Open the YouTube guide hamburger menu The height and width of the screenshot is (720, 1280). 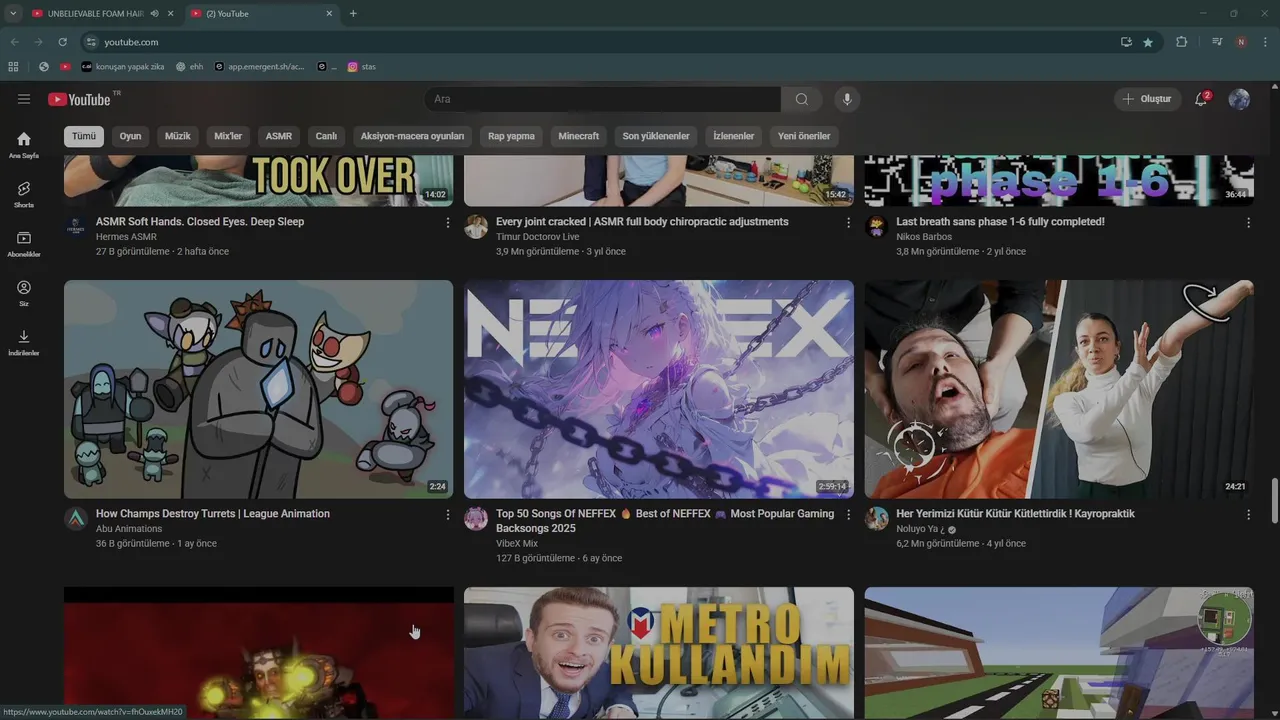click(x=24, y=99)
